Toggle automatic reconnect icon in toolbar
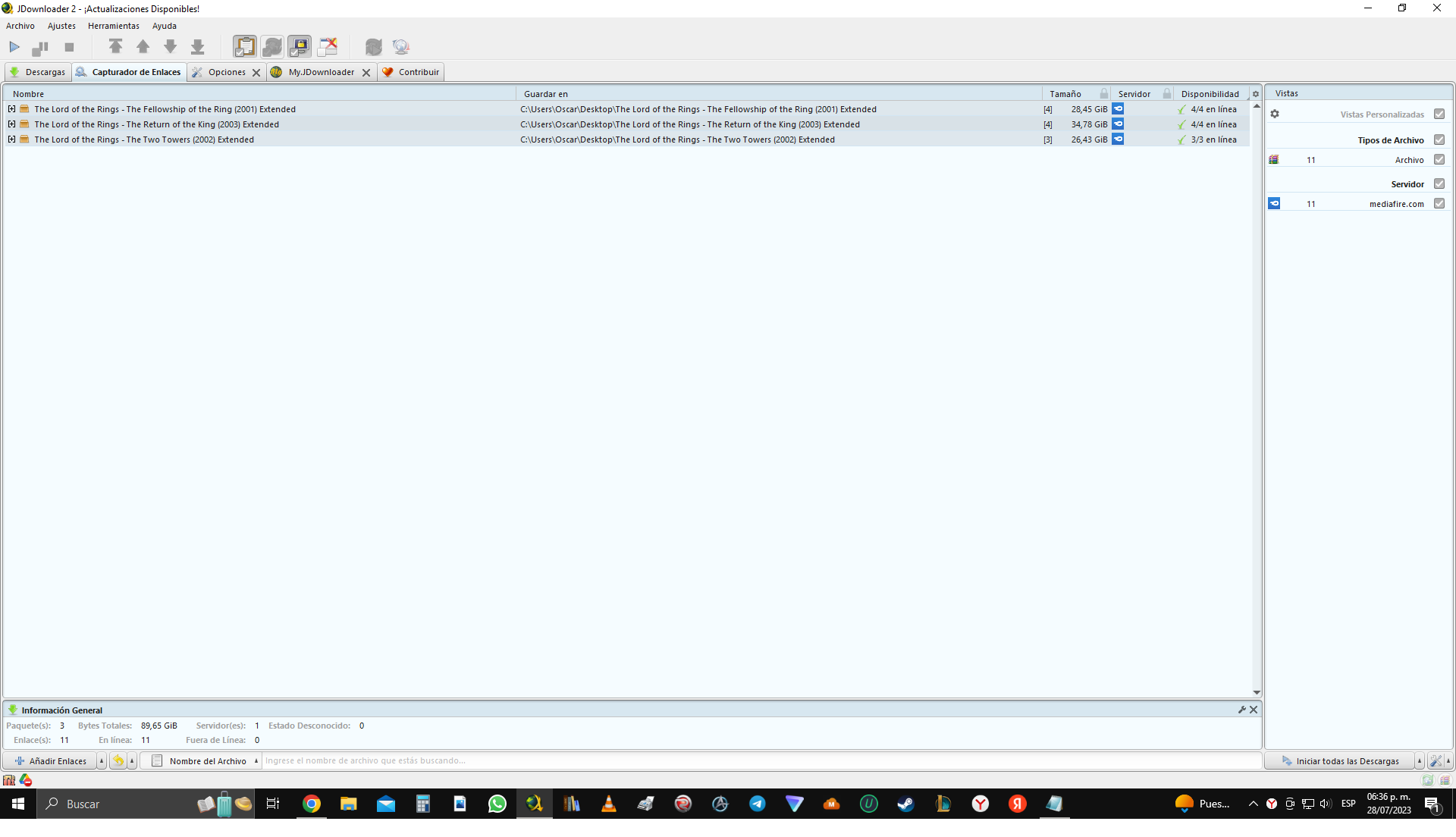The image size is (1456, 837). pos(272,47)
